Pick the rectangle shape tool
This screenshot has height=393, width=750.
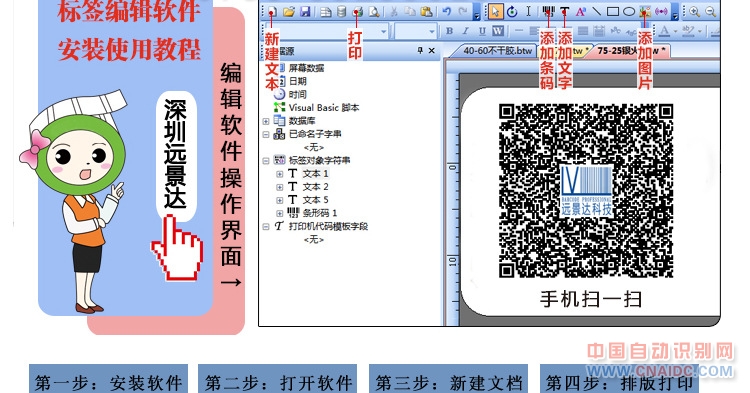(x=613, y=11)
